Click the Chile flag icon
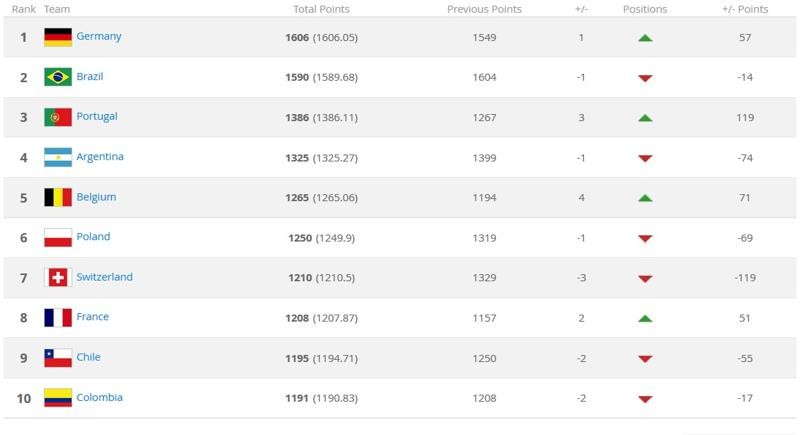Image resolution: width=800 pixels, height=435 pixels. pyautogui.click(x=58, y=358)
